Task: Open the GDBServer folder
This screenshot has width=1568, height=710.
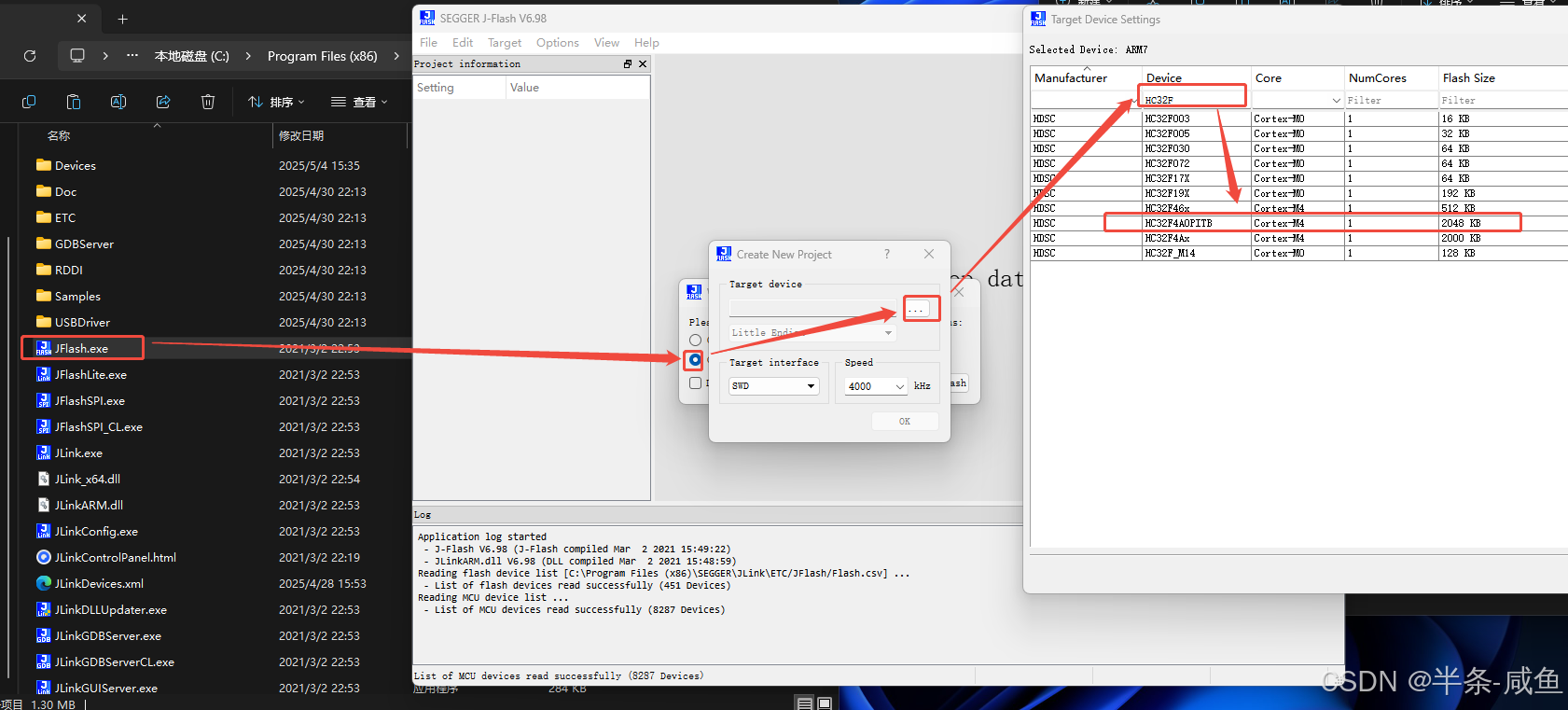Action: [x=76, y=244]
